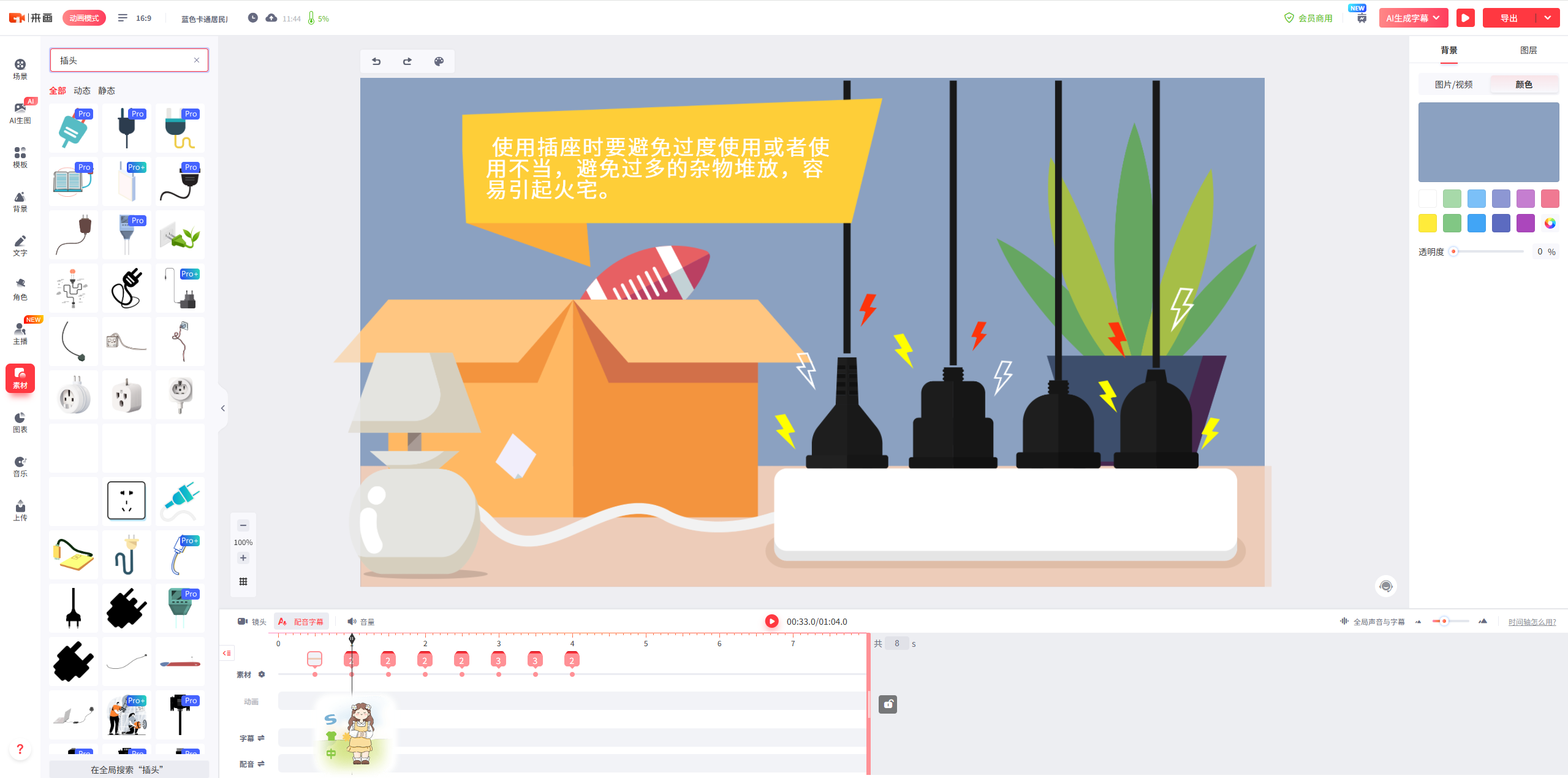Pick the yellow color swatch
The width and height of the screenshot is (1568, 778).
coord(1427,223)
